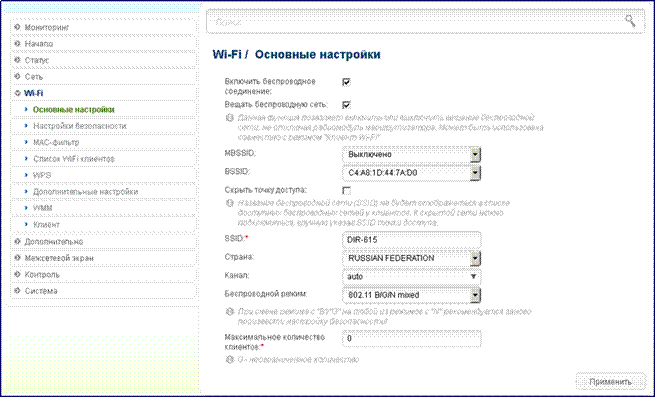
Task: Click the gear icon beside Система
Action: point(17,291)
